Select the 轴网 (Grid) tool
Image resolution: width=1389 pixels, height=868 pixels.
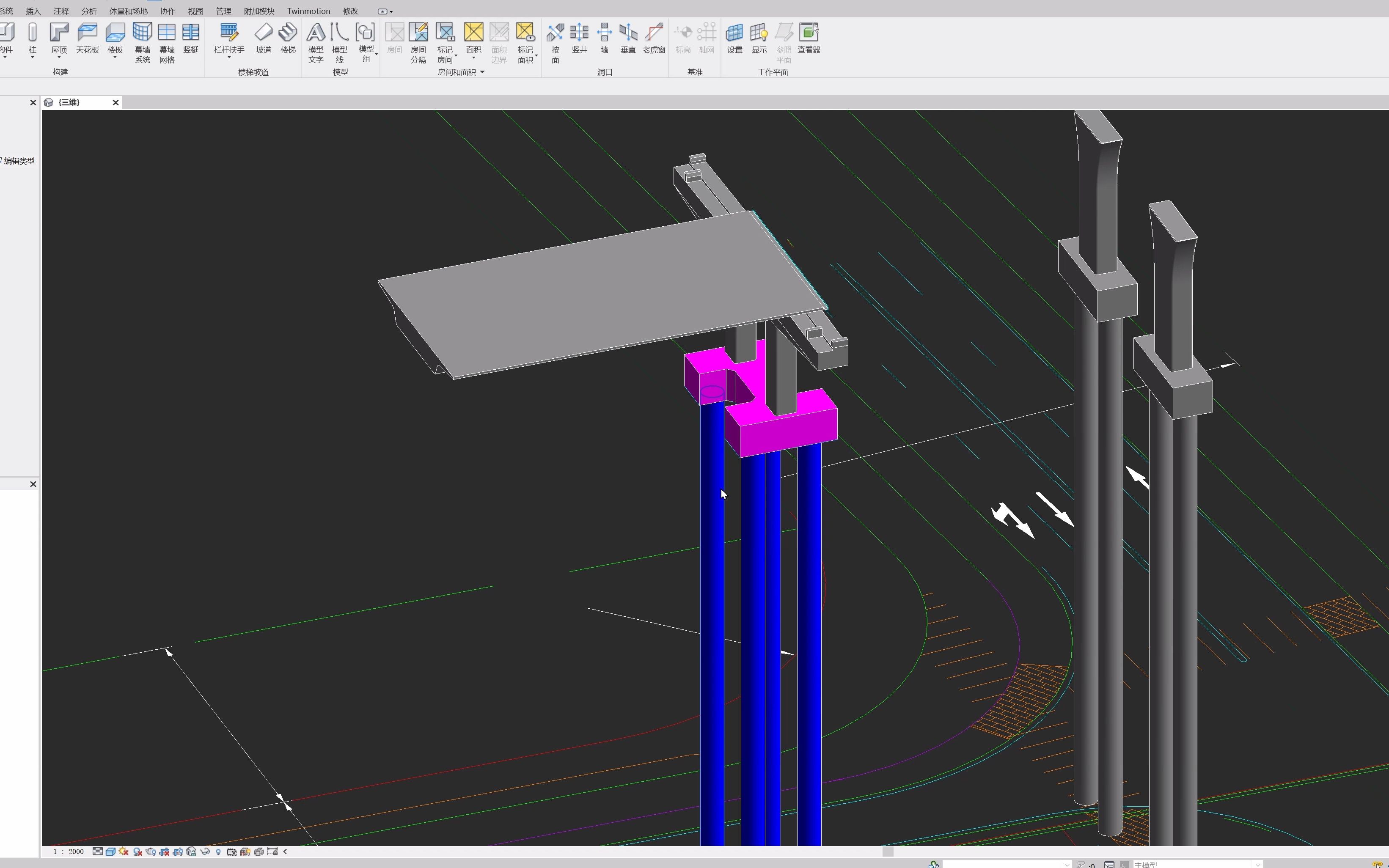707,40
